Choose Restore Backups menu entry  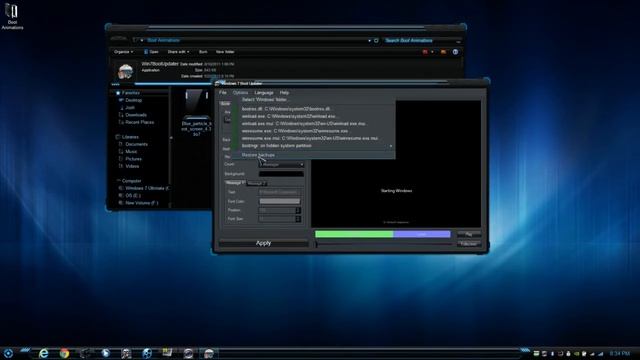pyautogui.click(x=313, y=155)
